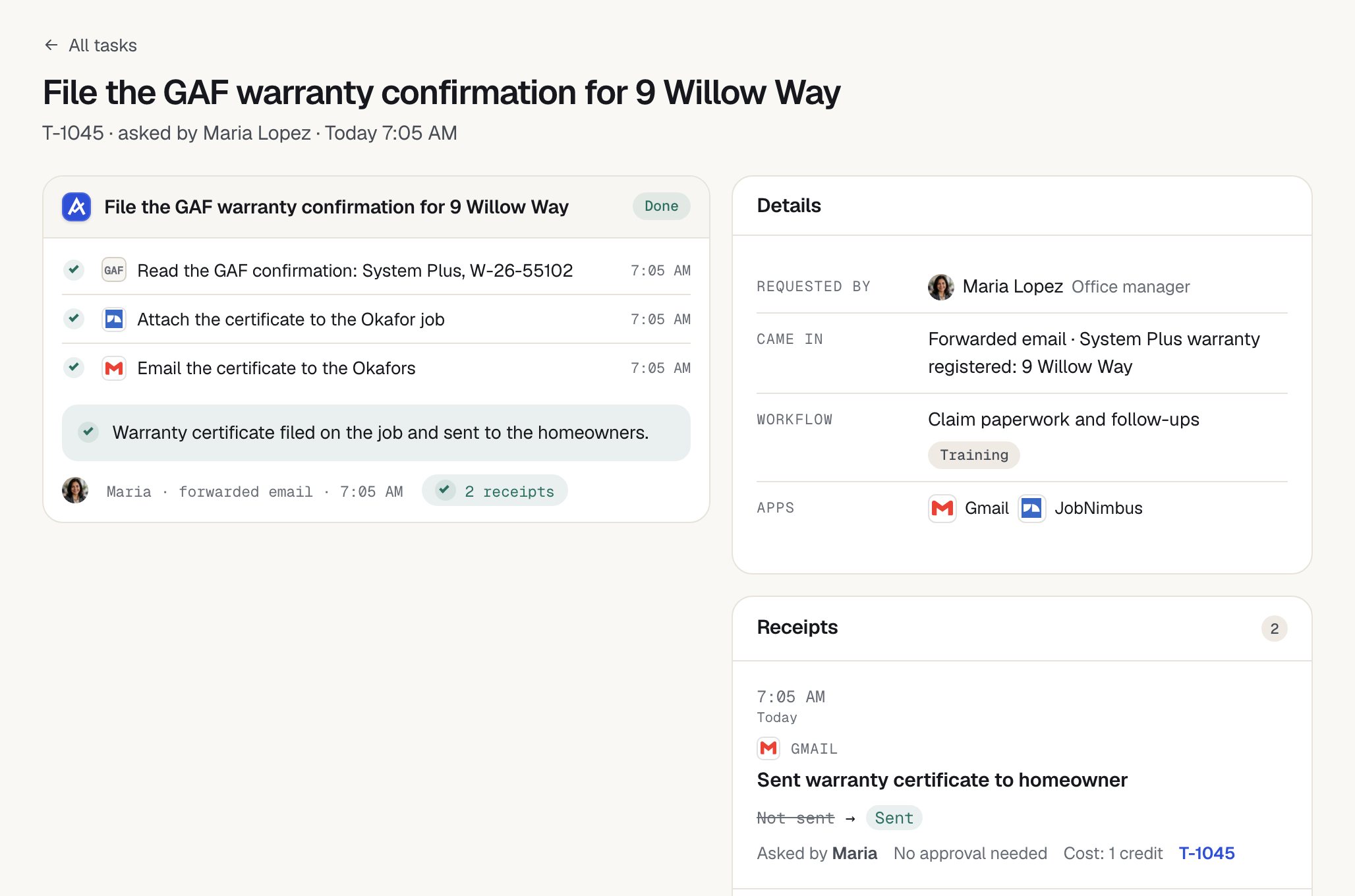1355x896 pixels.
Task: Click 'Gmail' label in Apps row
Action: pyautogui.click(x=987, y=509)
